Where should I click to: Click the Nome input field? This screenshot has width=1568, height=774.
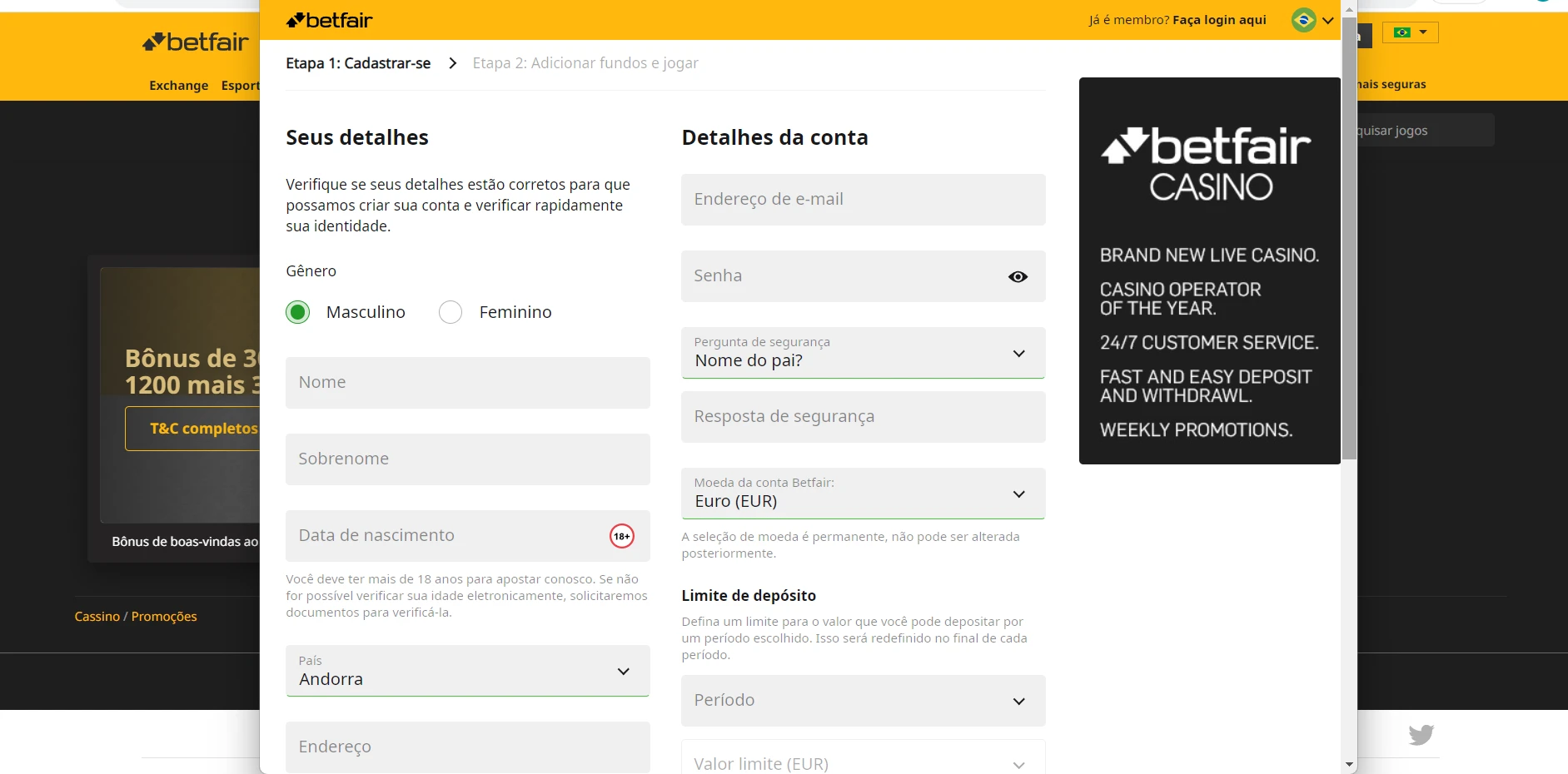(x=468, y=383)
